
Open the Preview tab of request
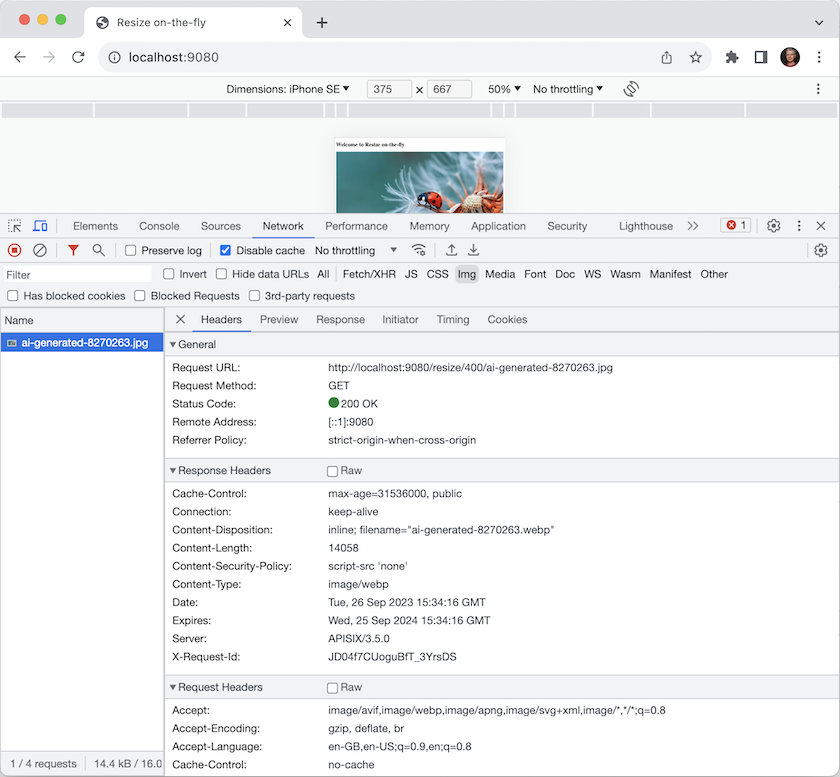click(279, 320)
